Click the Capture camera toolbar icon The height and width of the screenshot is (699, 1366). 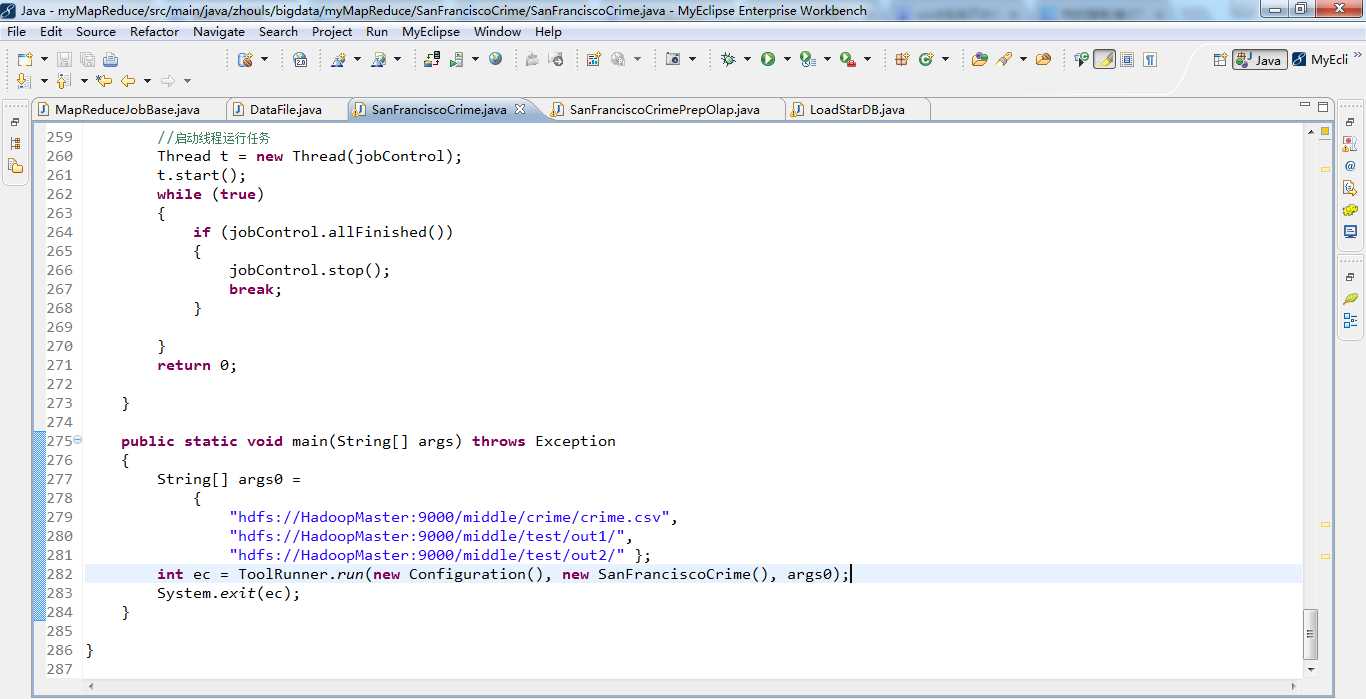pyautogui.click(x=674, y=59)
